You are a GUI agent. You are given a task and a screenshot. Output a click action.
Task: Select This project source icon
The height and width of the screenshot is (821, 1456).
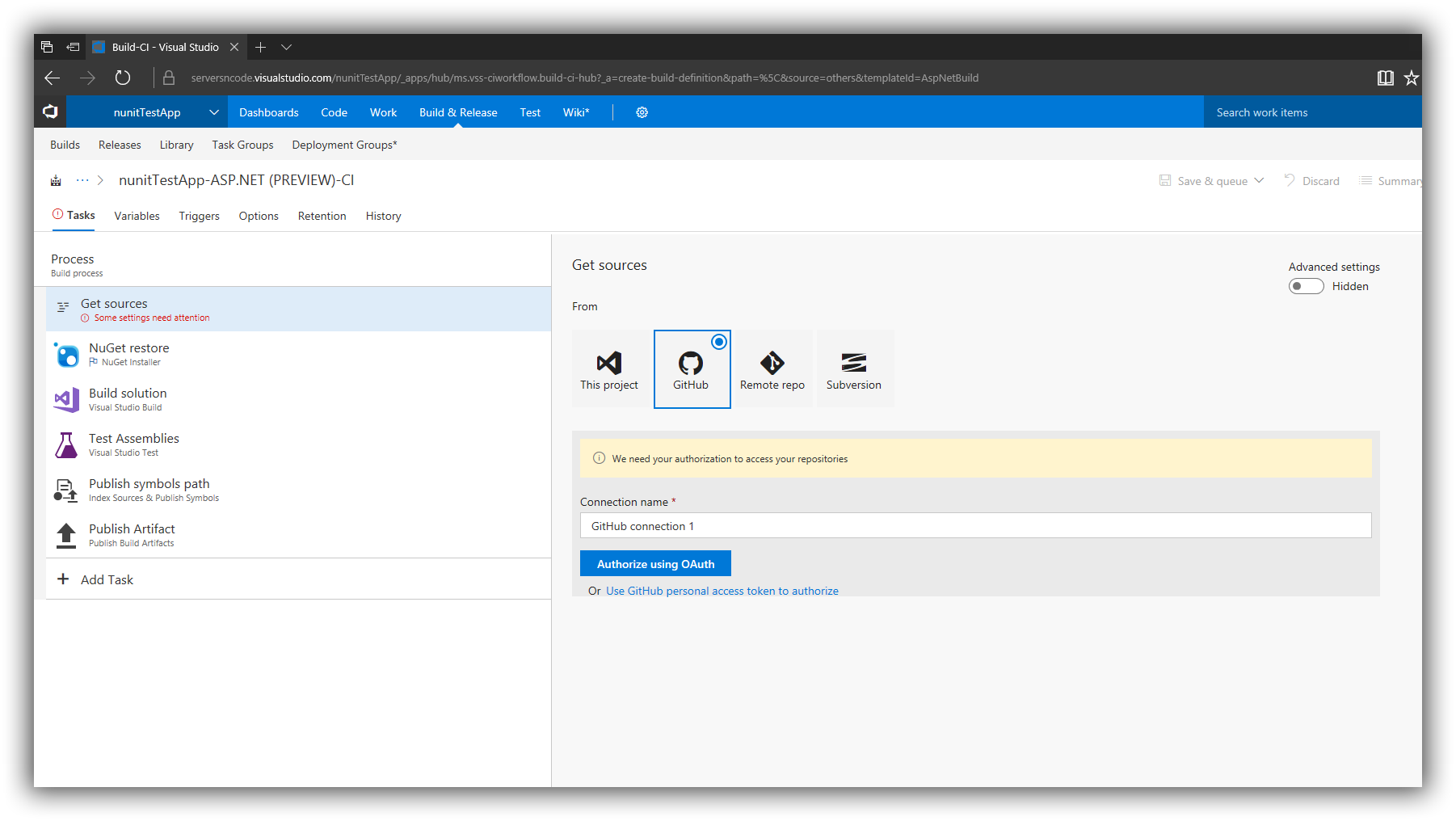pyautogui.click(x=609, y=363)
